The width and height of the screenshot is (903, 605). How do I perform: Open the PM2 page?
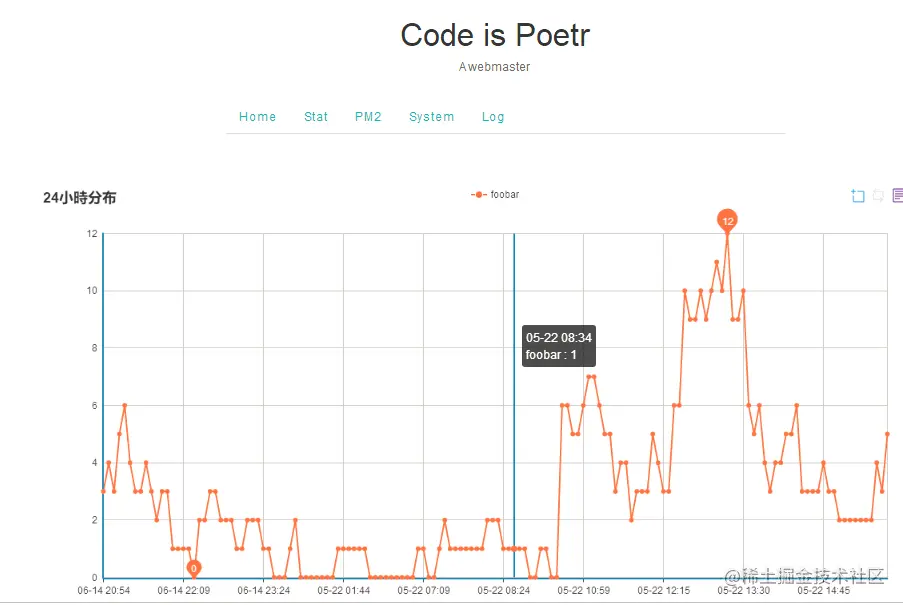click(368, 117)
